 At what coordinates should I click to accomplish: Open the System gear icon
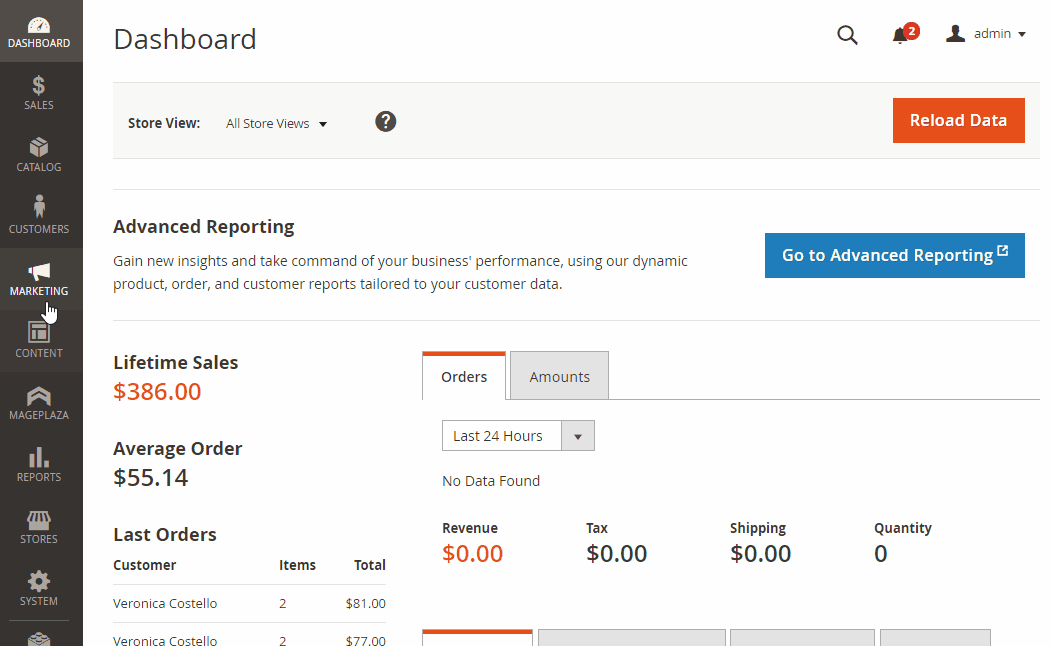click(39, 582)
